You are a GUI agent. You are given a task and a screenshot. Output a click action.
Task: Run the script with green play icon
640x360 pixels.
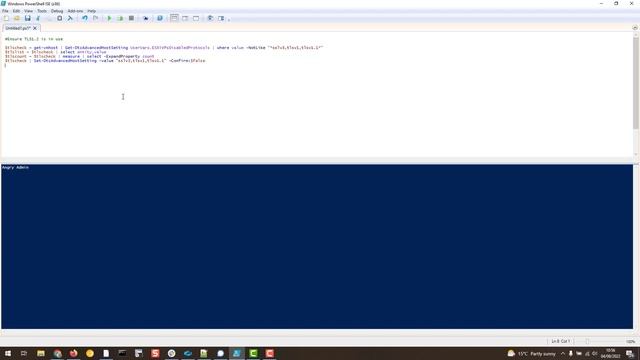click(x=109, y=18)
